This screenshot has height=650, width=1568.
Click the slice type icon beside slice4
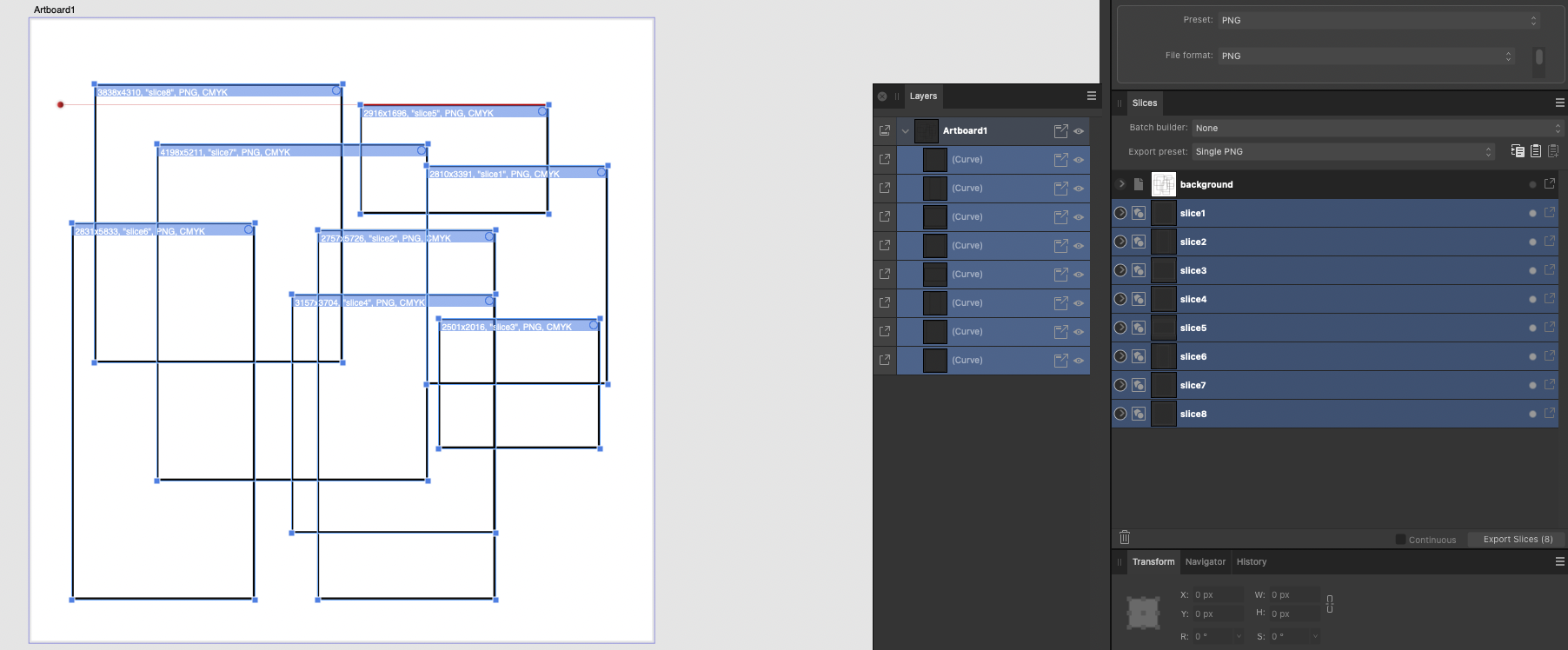pos(1139,299)
